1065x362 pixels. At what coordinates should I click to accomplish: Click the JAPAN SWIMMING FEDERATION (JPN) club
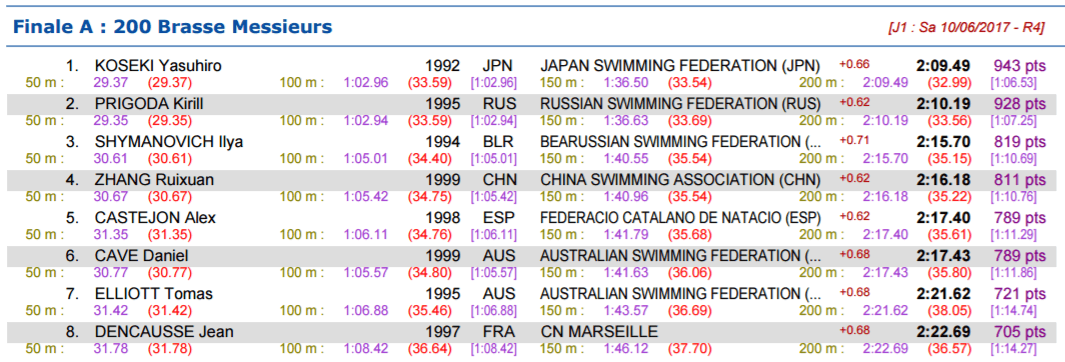point(680,66)
